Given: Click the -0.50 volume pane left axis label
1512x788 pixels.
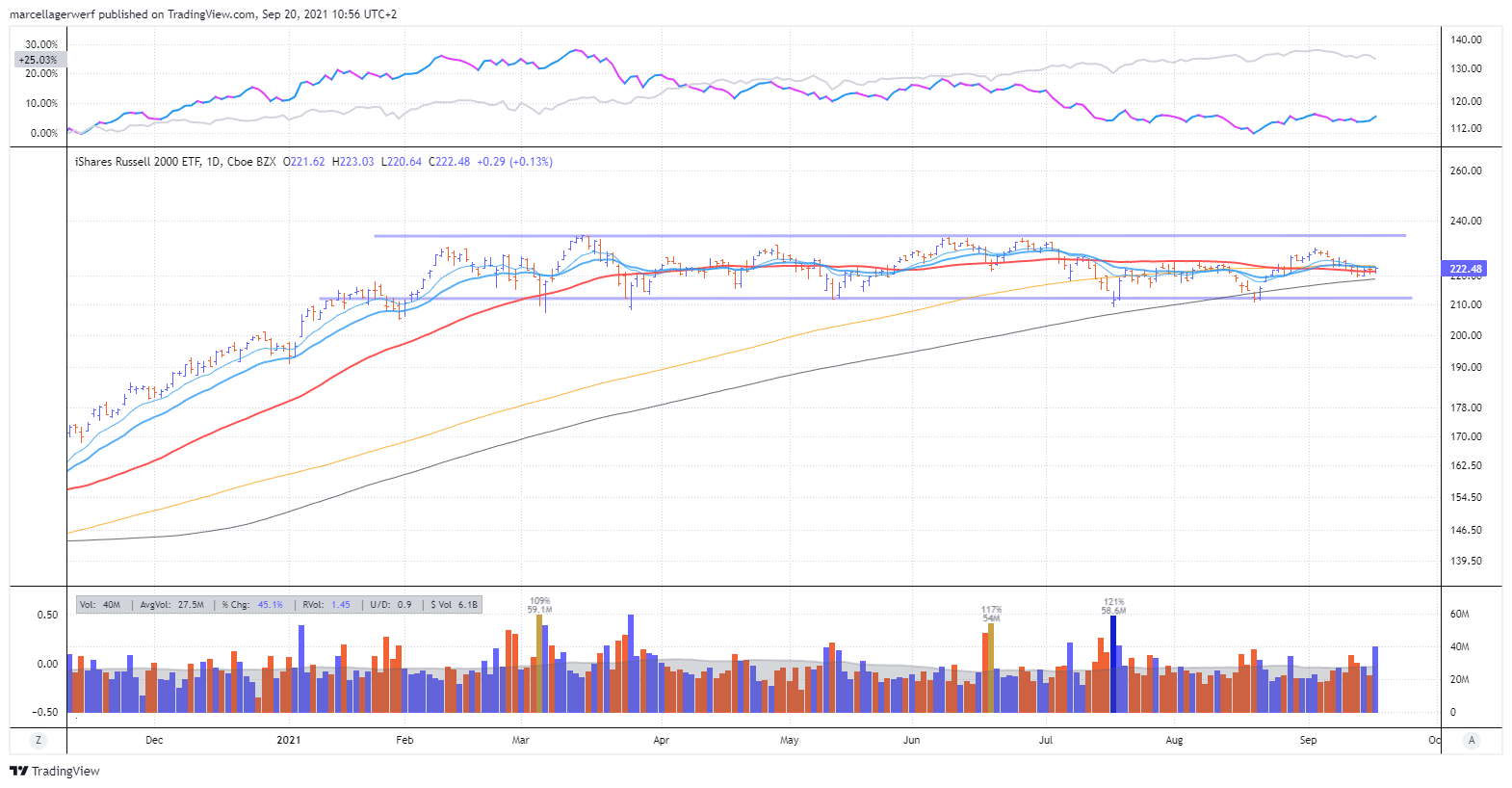Looking at the screenshot, I should coord(45,712).
